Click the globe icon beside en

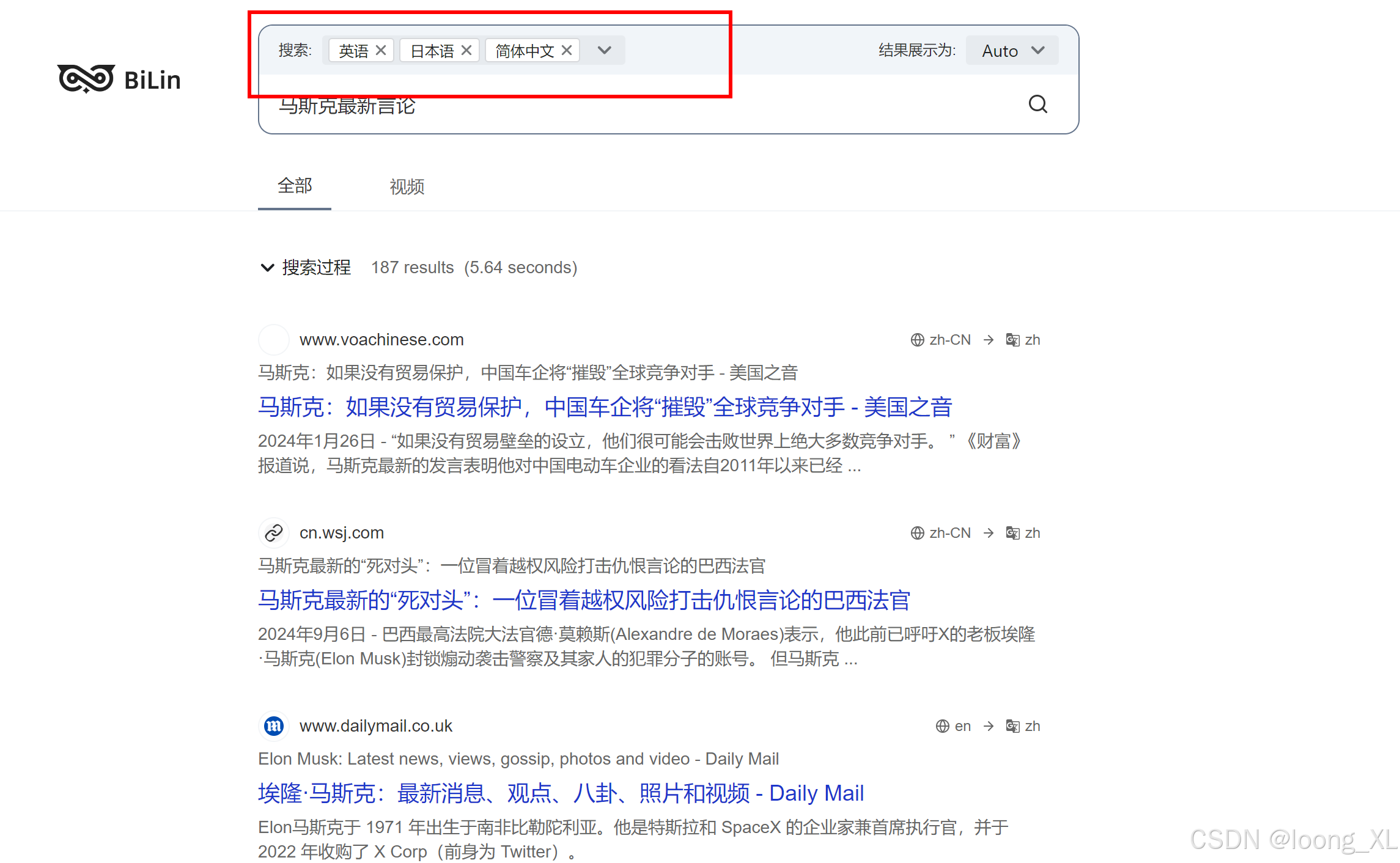pos(942,726)
